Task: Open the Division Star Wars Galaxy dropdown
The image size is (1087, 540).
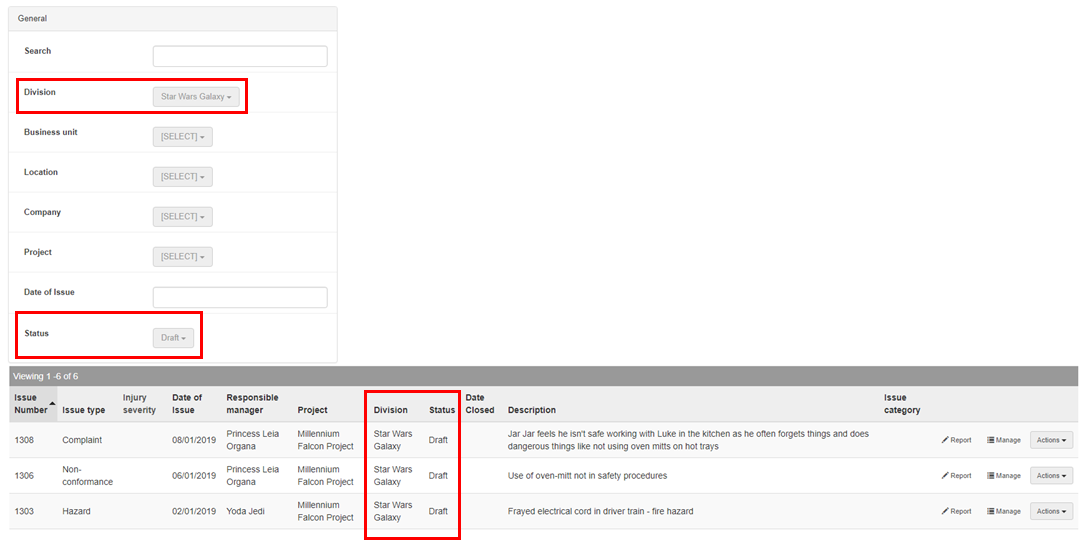Action: click(196, 97)
